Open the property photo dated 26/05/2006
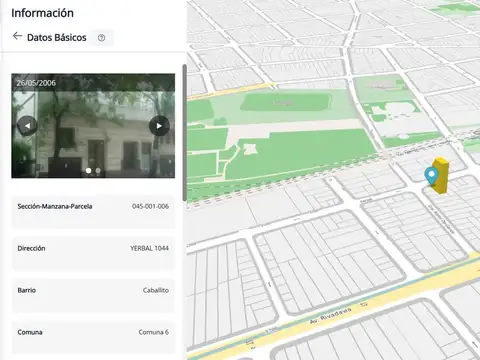Screen dimensions: 480x360 (93, 126)
